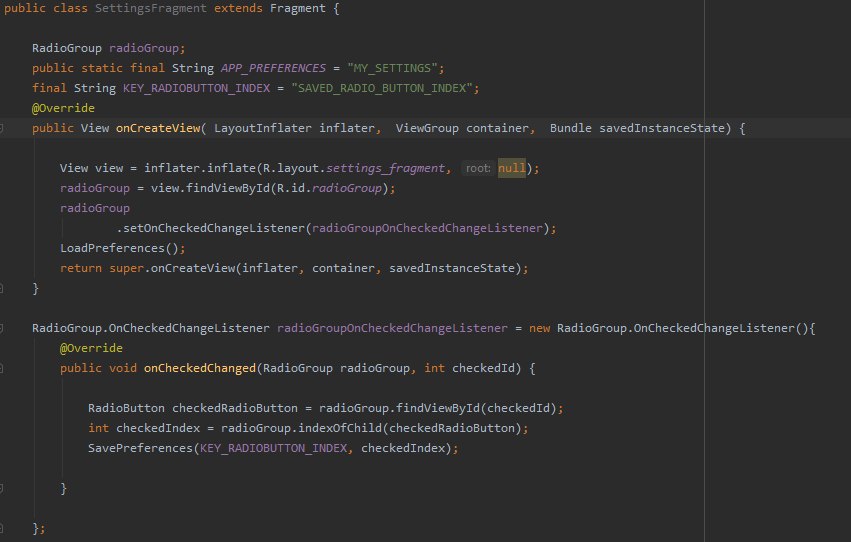Click KEY_RADIOBUTTON_INDEX in its declaration line
Image resolution: width=851 pixels, height=542 pixels.
tap(196, 88)
